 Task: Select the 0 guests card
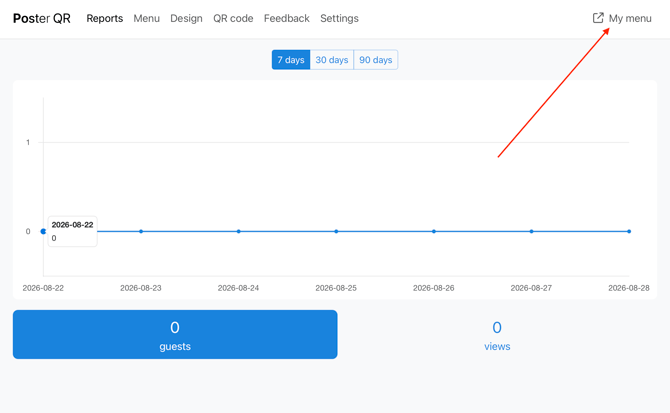click(x=175, y=334)
